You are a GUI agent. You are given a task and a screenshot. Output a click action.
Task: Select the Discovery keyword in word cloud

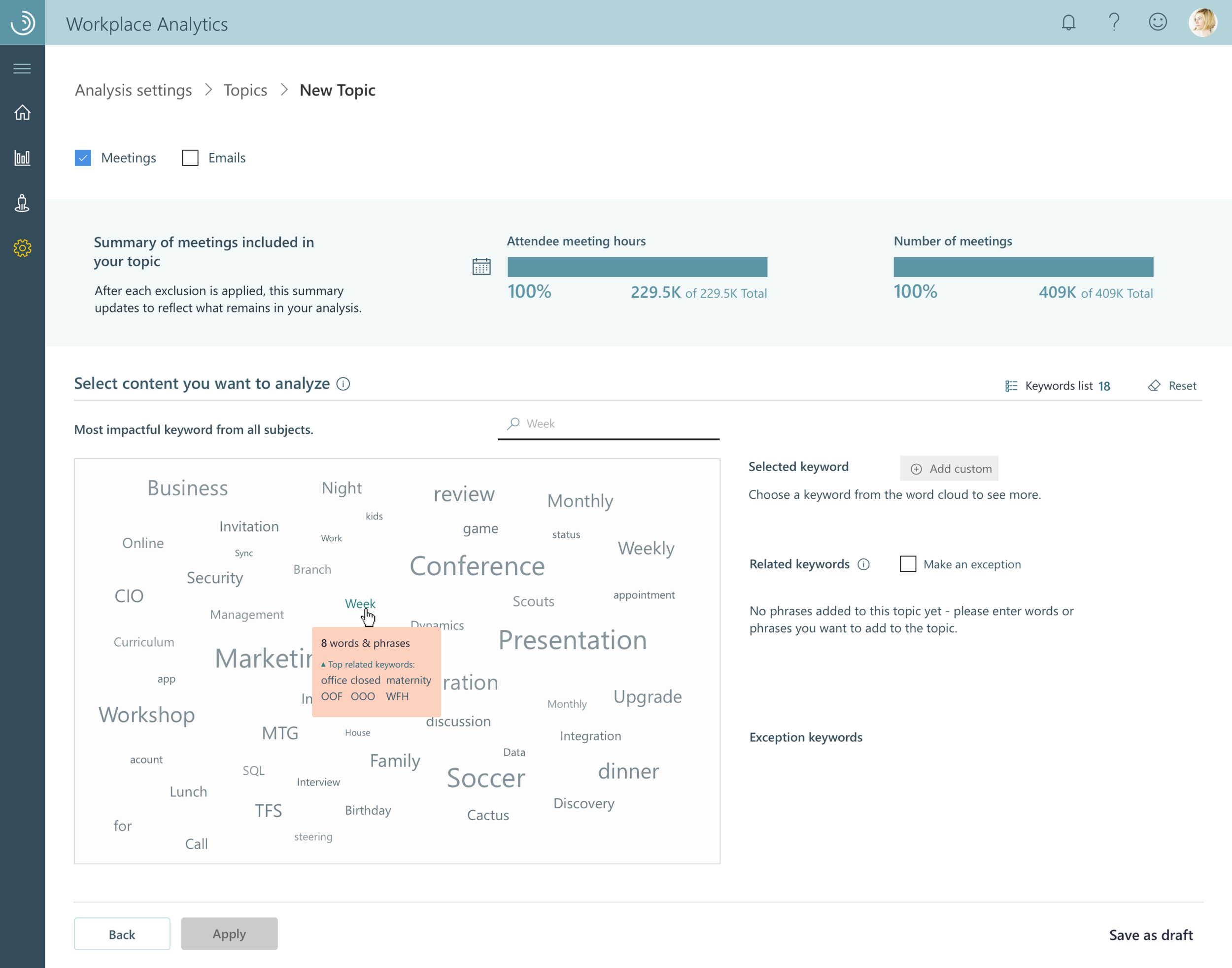(x=583, y=804)
